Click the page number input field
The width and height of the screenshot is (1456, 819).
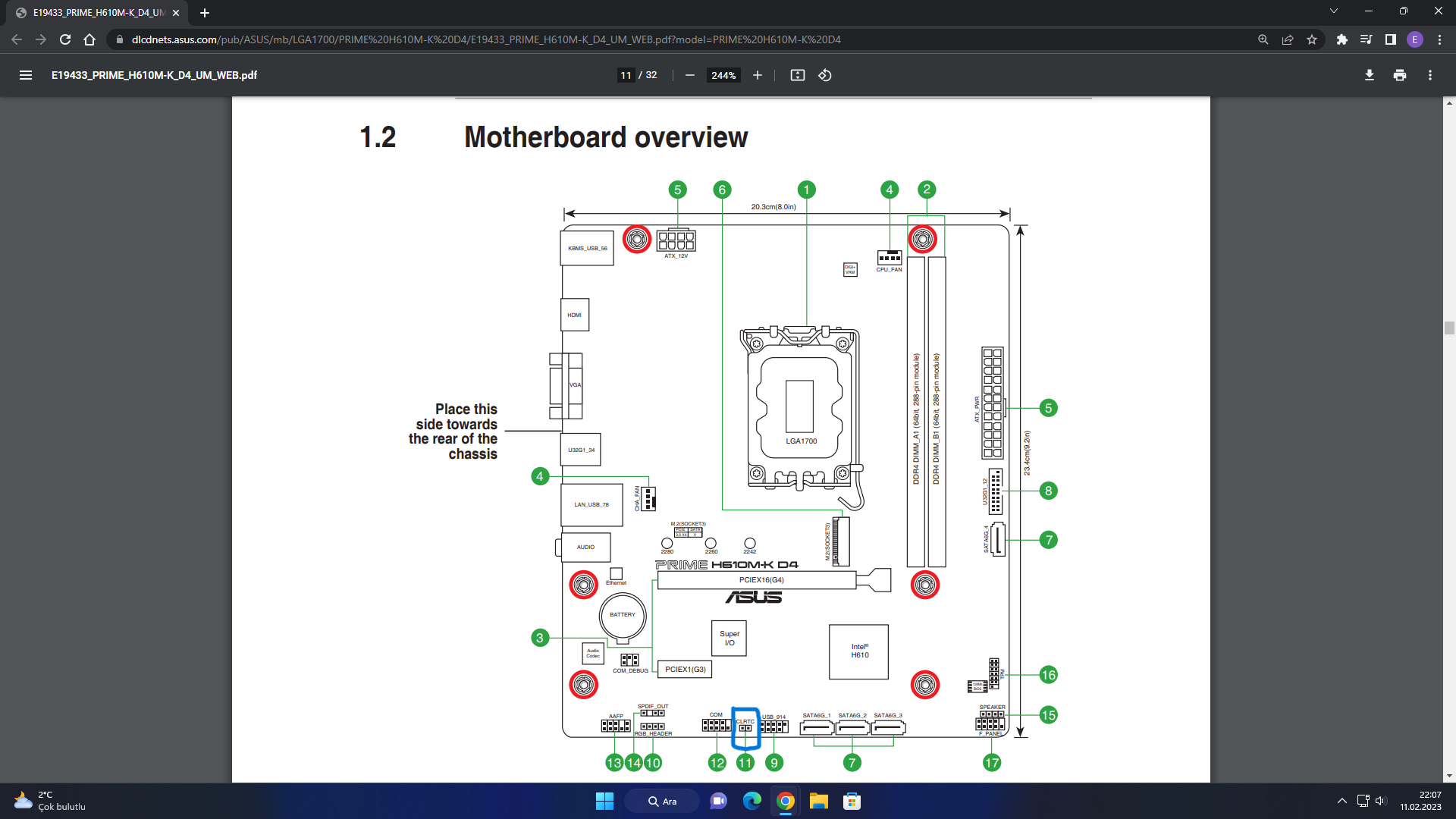click(626, 75)
